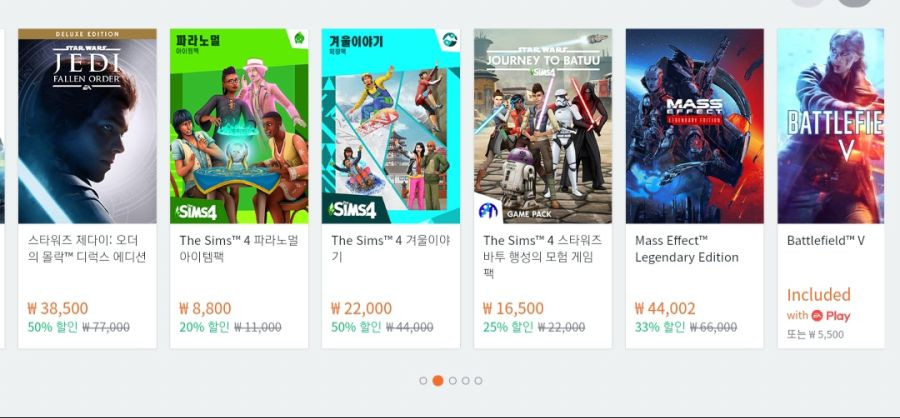Select the fifth carousel page dot
The image size is (900, 418).
click(479, 381)
